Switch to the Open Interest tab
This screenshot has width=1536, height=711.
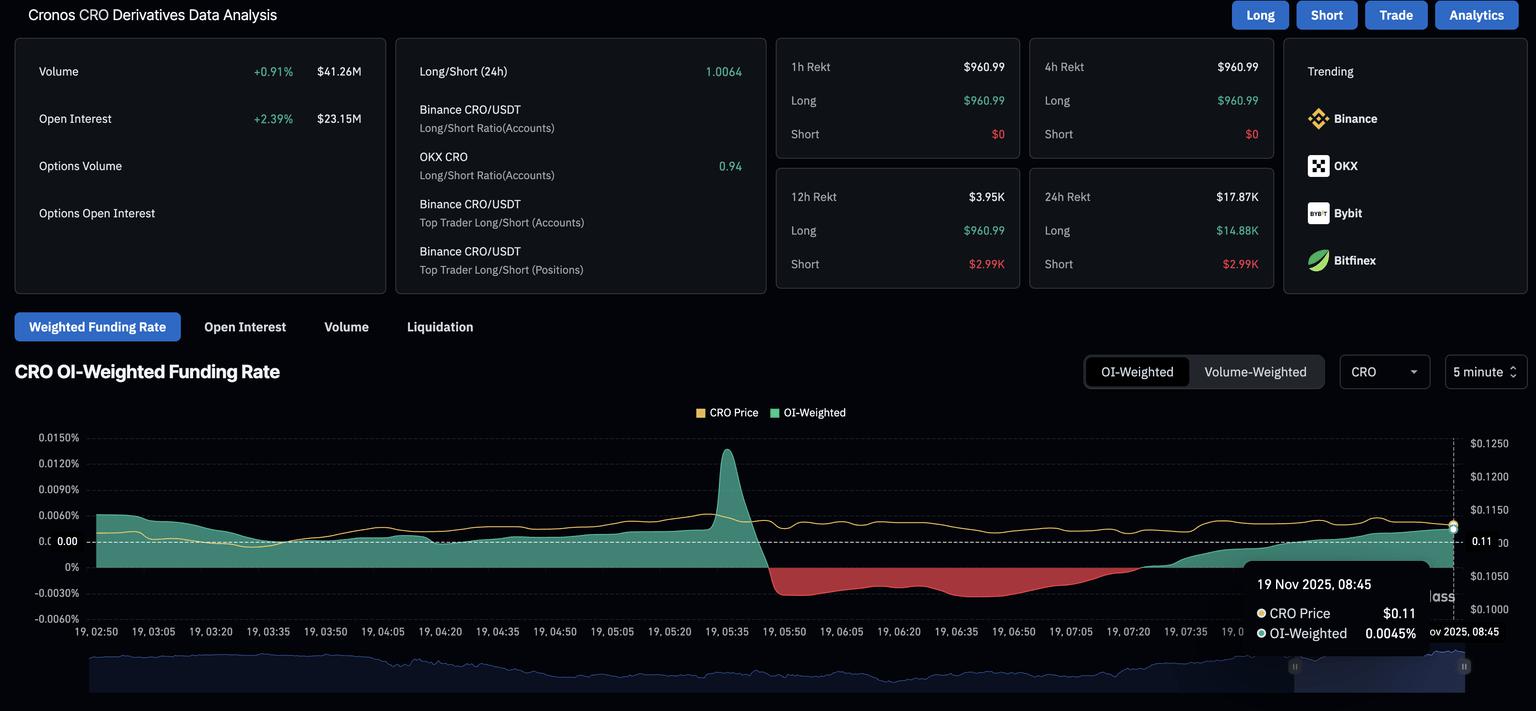(x=244, y=326)
